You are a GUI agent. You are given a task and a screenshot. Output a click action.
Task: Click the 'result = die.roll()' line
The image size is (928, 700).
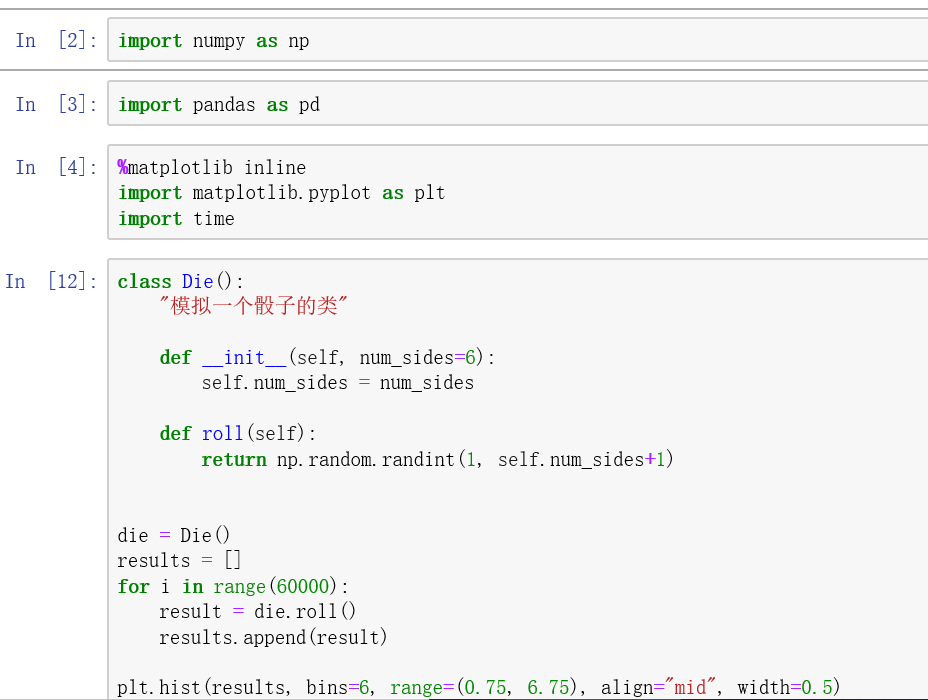click(257, 611)
